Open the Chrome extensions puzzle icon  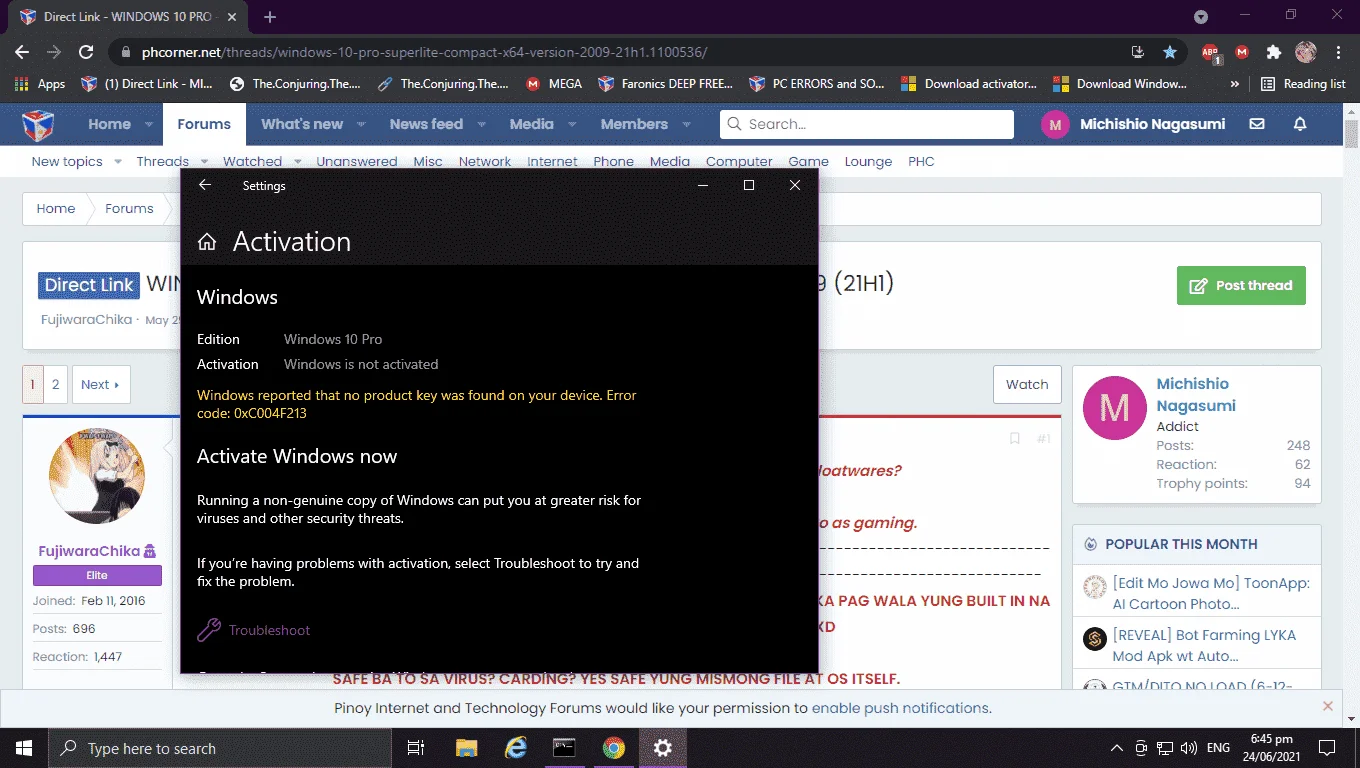tap(1273, 52)
